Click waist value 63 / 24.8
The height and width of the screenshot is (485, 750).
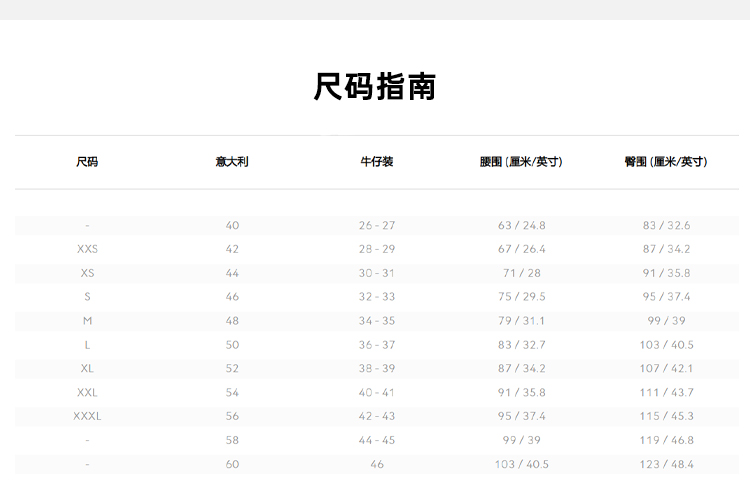[x=521, y=225]
